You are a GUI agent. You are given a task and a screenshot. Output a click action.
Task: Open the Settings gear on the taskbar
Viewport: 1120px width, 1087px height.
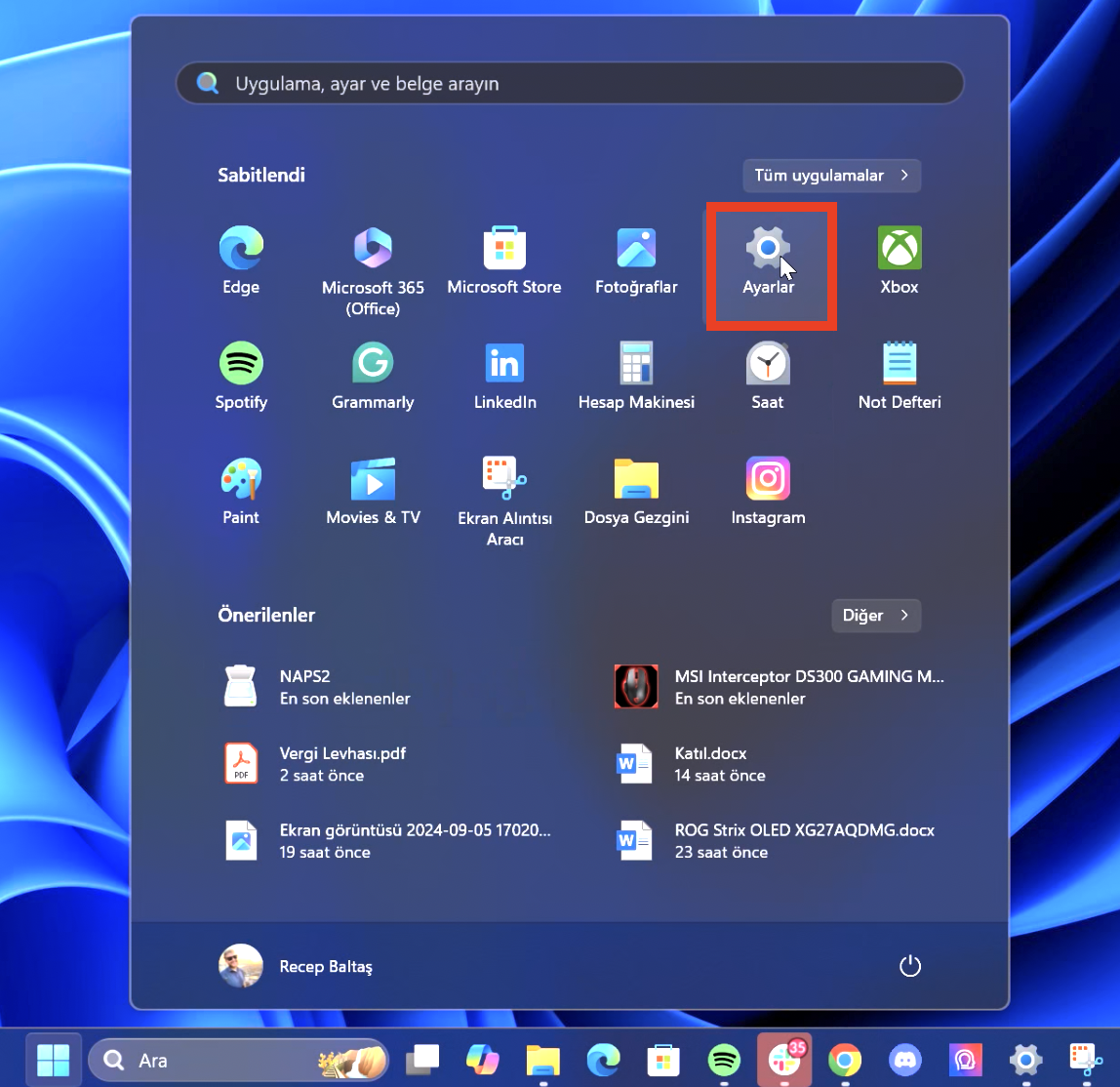tap(1025, 1060)
